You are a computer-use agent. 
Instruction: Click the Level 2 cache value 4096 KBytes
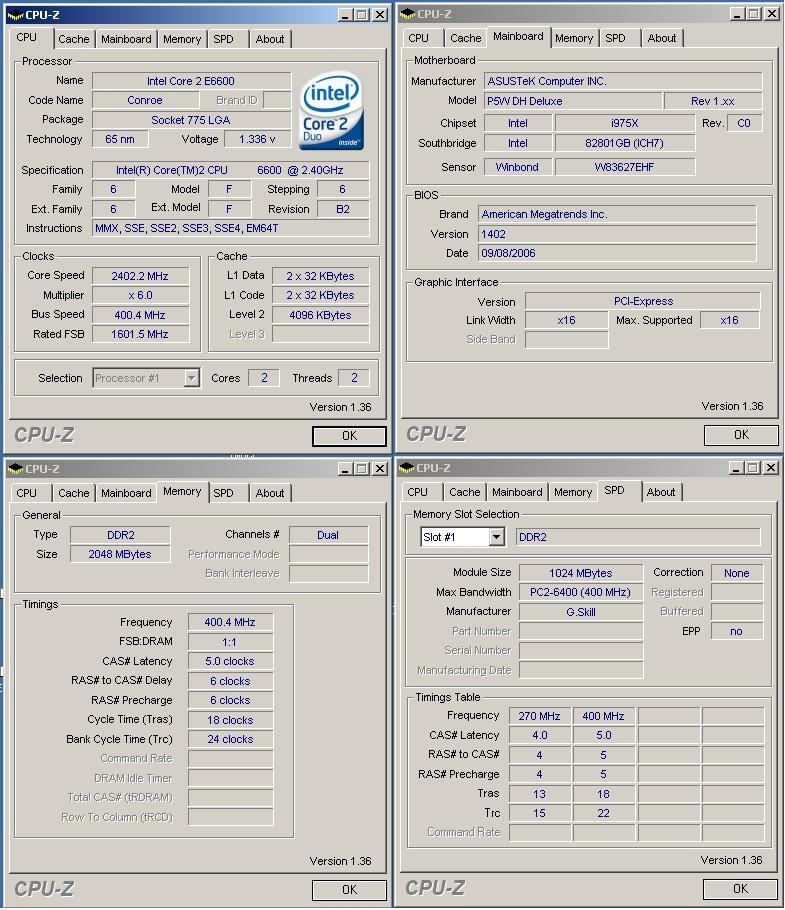(320, 315)
